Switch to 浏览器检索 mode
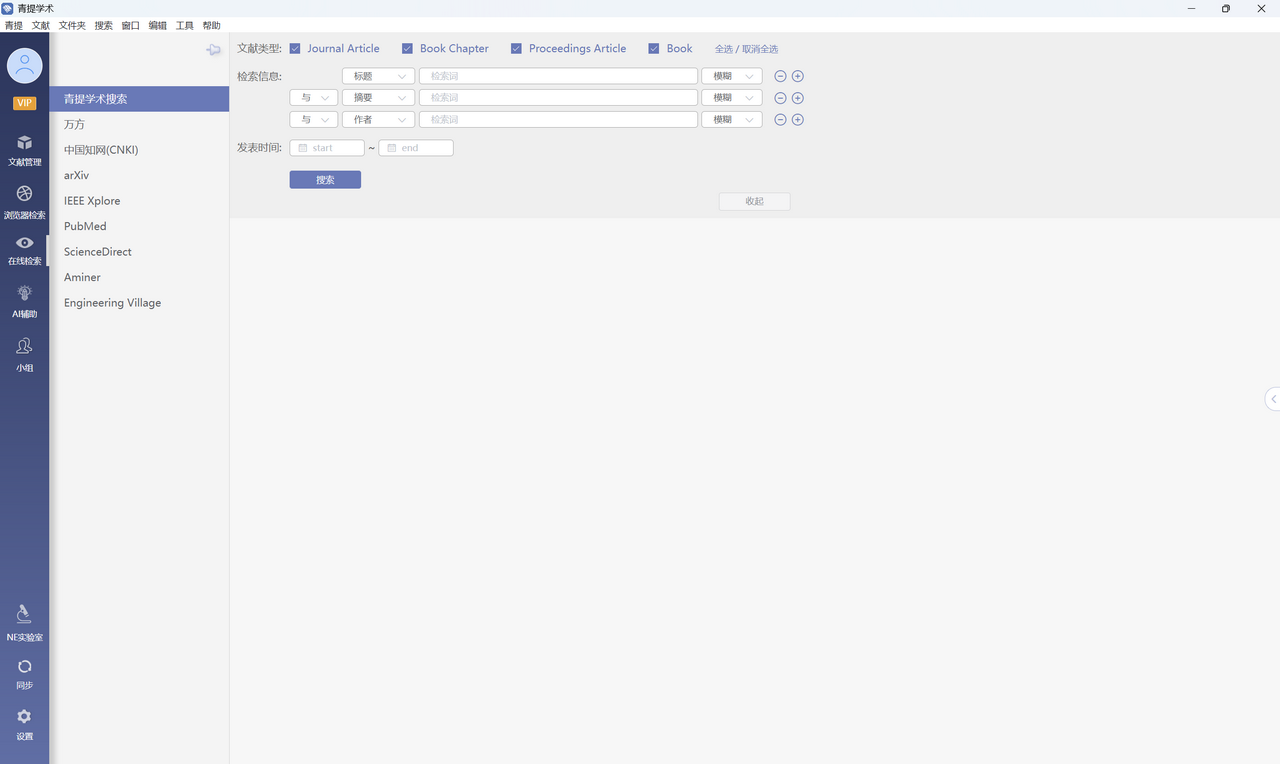Viewport: 1280px width, 764px height. [x=24, y=200]
